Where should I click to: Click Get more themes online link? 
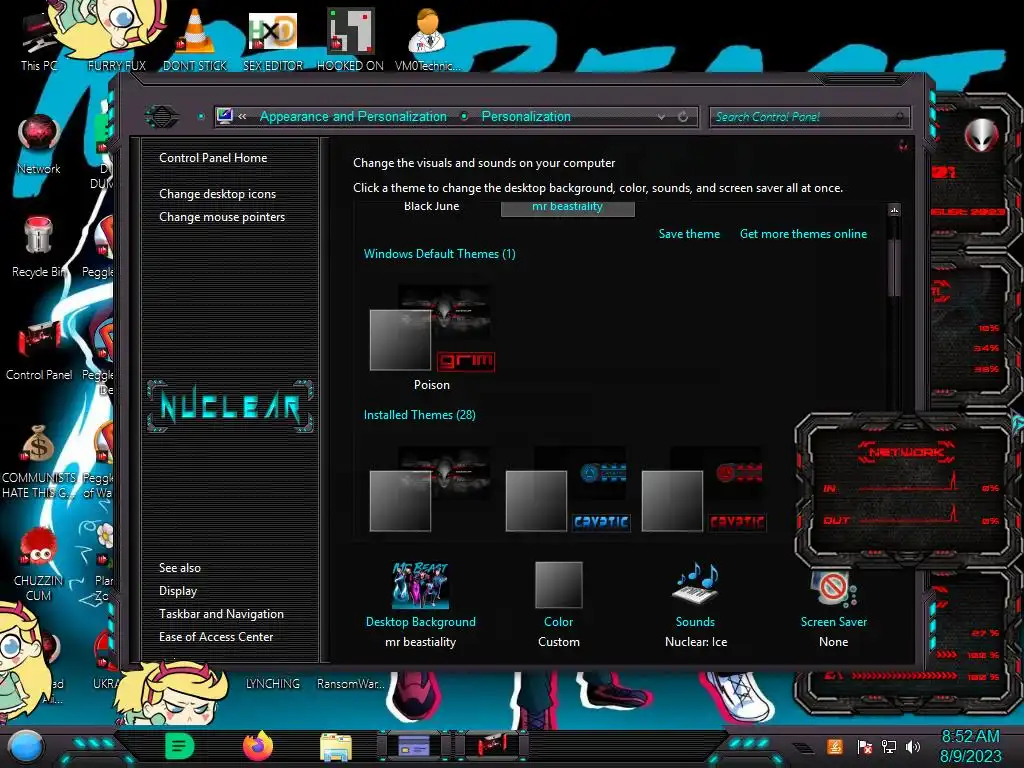coord(803,234)
